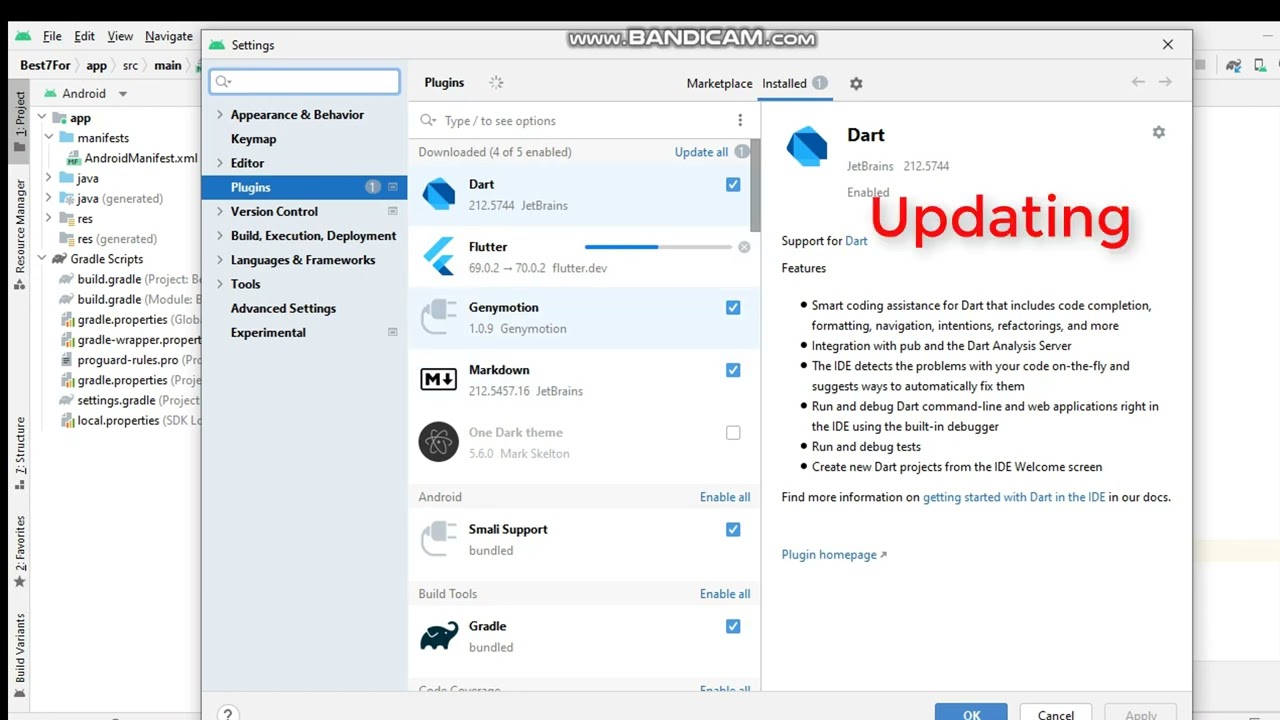Click the Genymotion plugin icon
This screenshot has height=720, width=1280.
[438, 318]
